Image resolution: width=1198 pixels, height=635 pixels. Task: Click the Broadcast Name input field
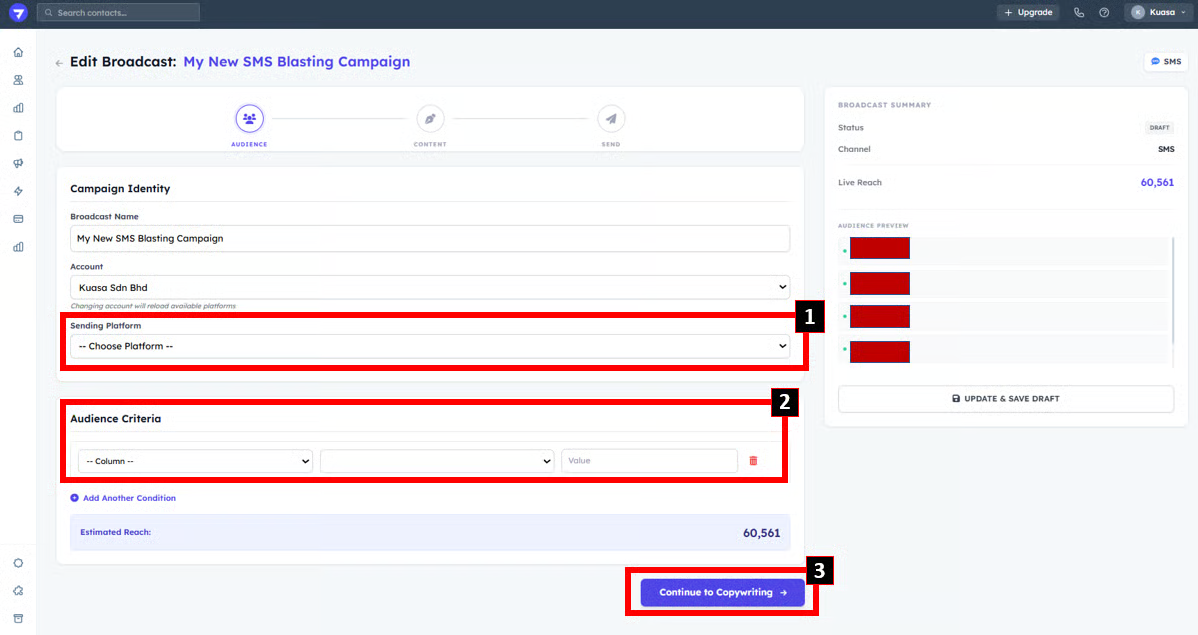(429, 238)
